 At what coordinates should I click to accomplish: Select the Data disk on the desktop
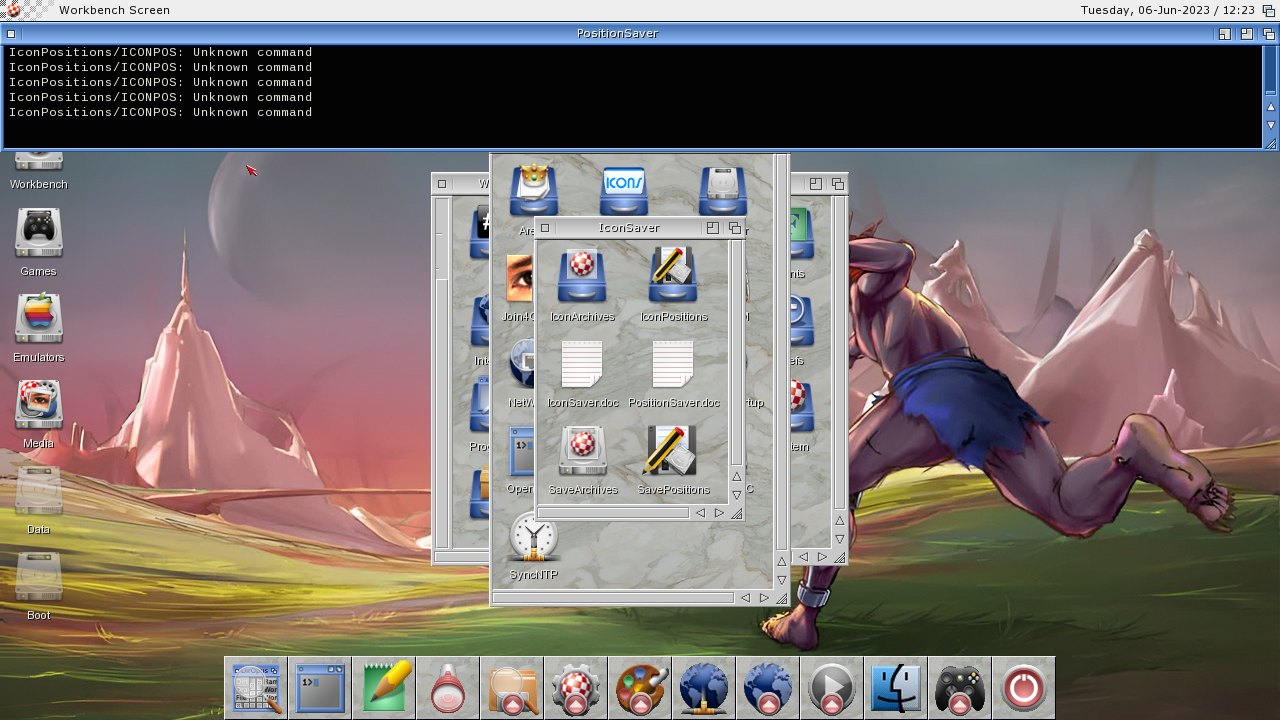(x=39, y=492)
